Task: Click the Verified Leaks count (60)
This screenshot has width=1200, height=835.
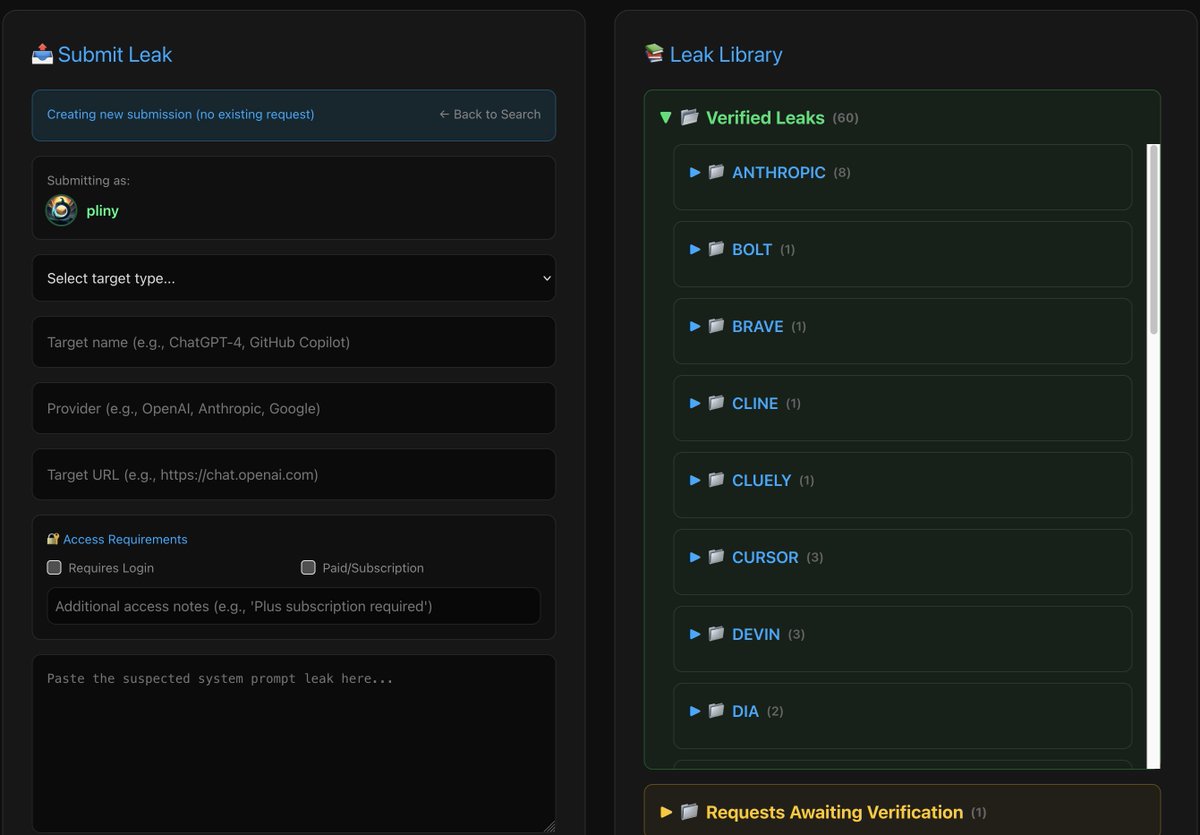Action: [845, 118]
